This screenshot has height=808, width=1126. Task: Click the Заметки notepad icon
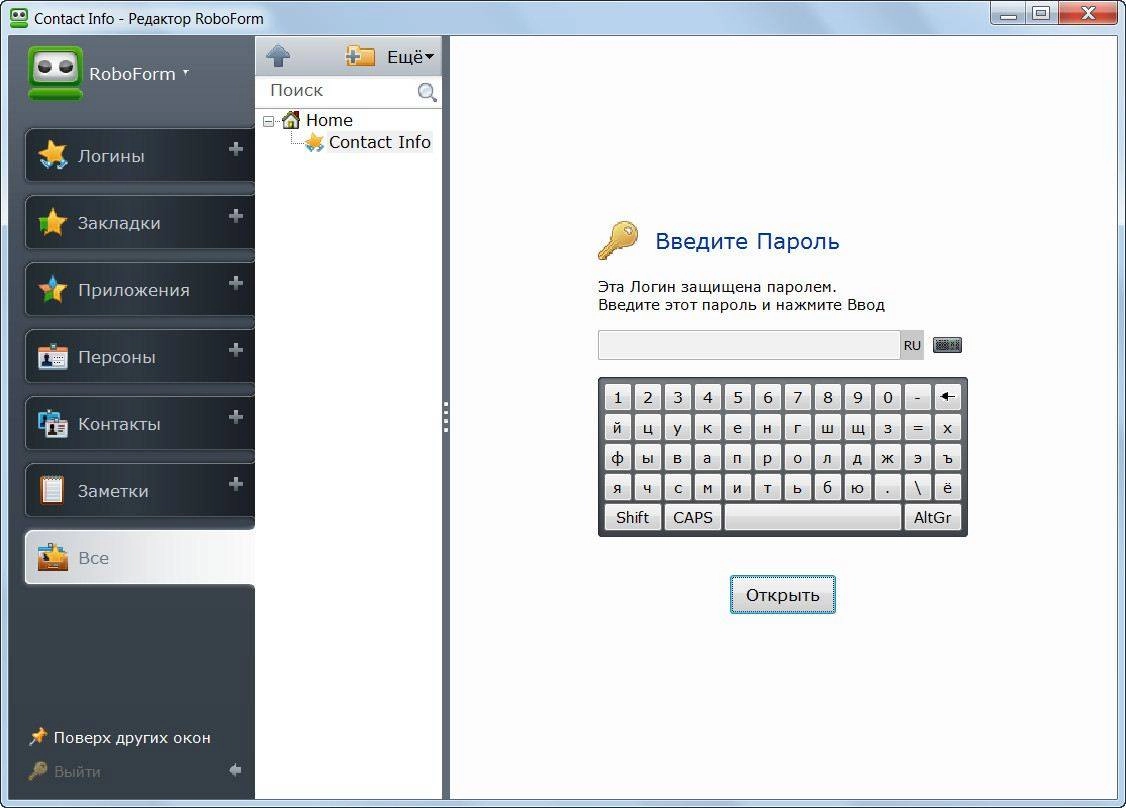52,490
